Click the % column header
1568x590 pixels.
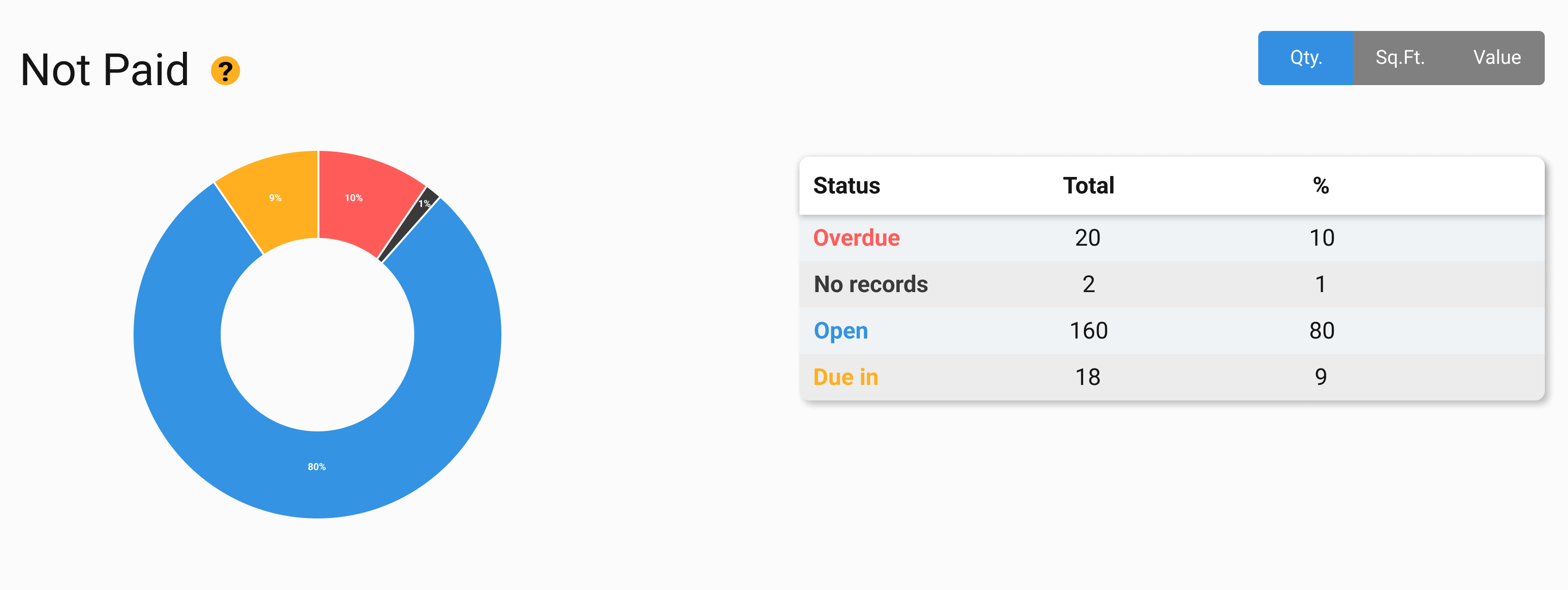(1321, 186)
